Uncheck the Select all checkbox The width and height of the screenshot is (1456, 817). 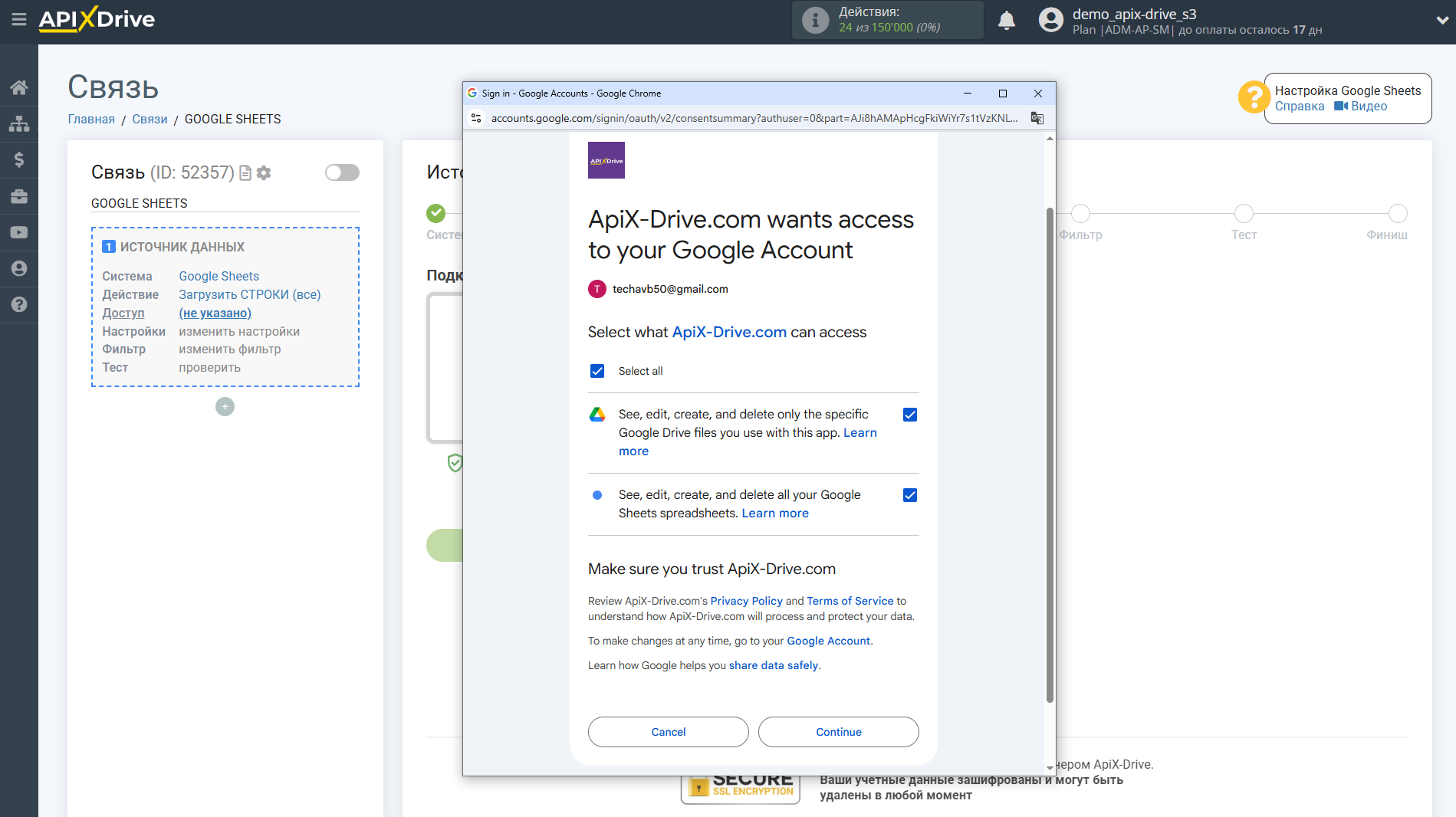(x=597, y=371)
